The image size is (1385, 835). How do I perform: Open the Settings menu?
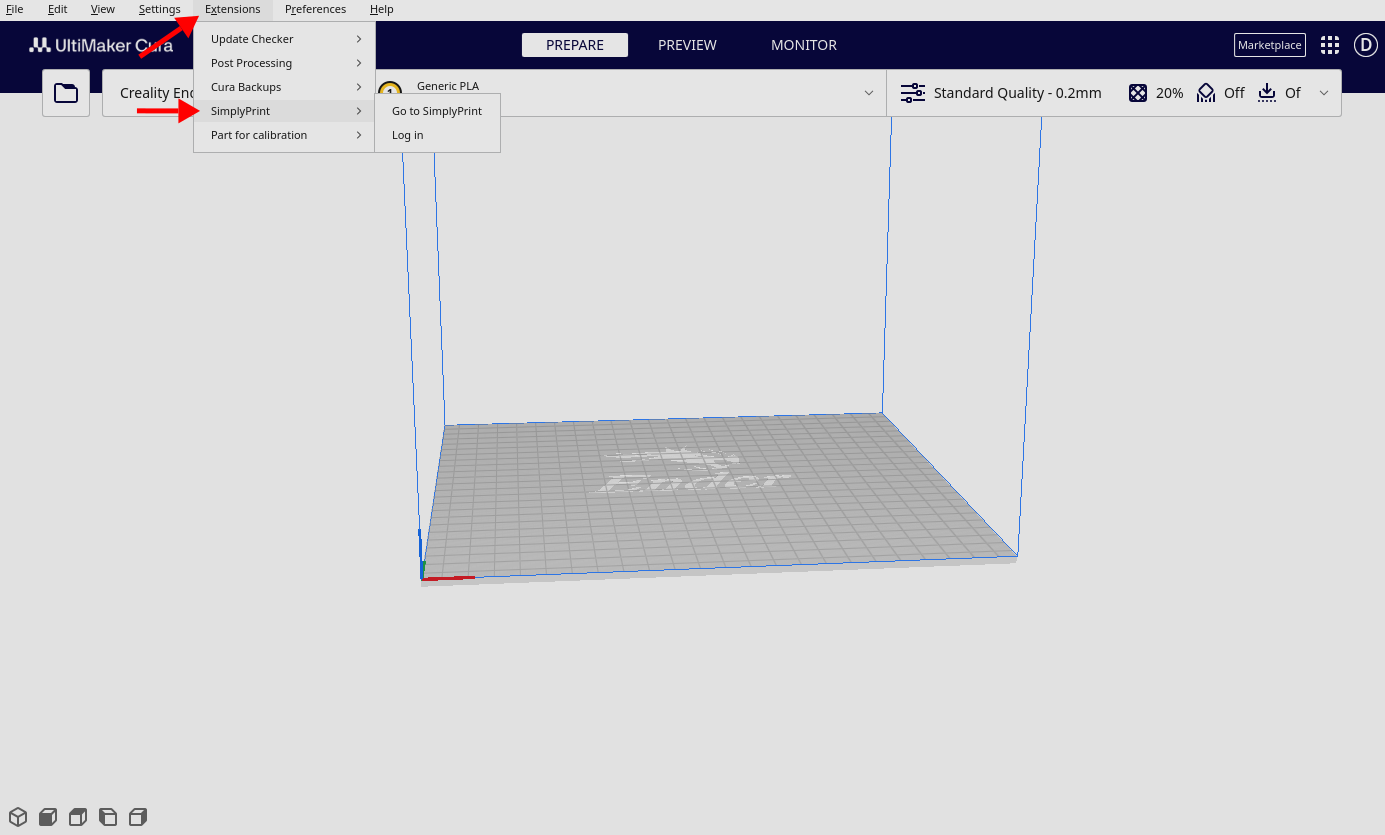(160, 9)
